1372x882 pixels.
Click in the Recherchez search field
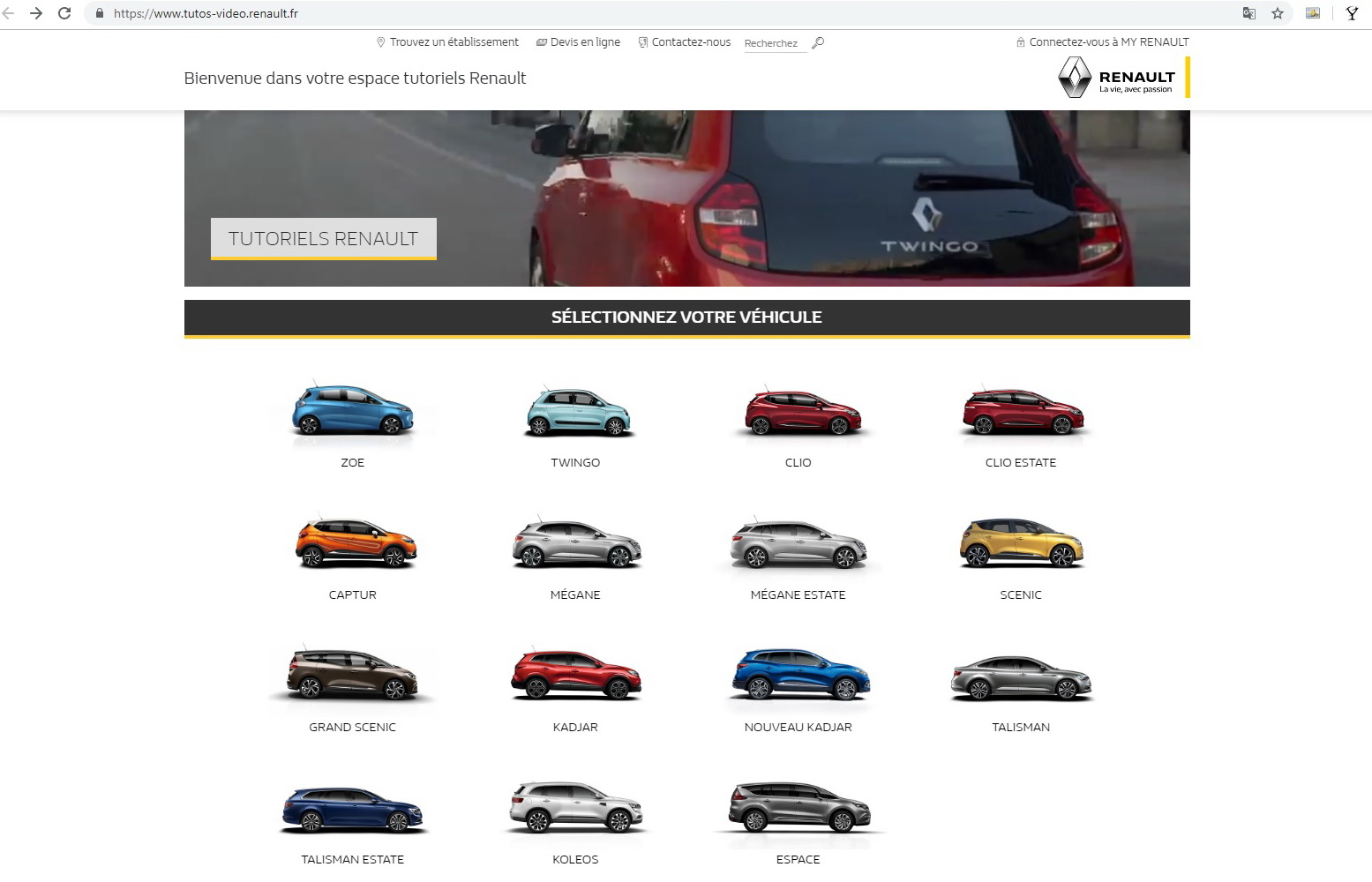coord(774,43)
